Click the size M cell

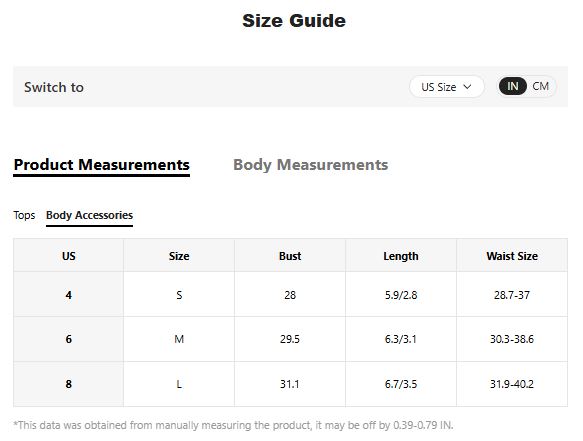[x=179, y=339]
